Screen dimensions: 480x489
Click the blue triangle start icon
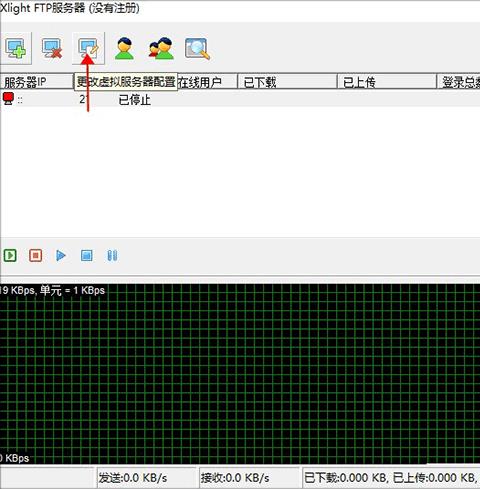pos(61,256)
